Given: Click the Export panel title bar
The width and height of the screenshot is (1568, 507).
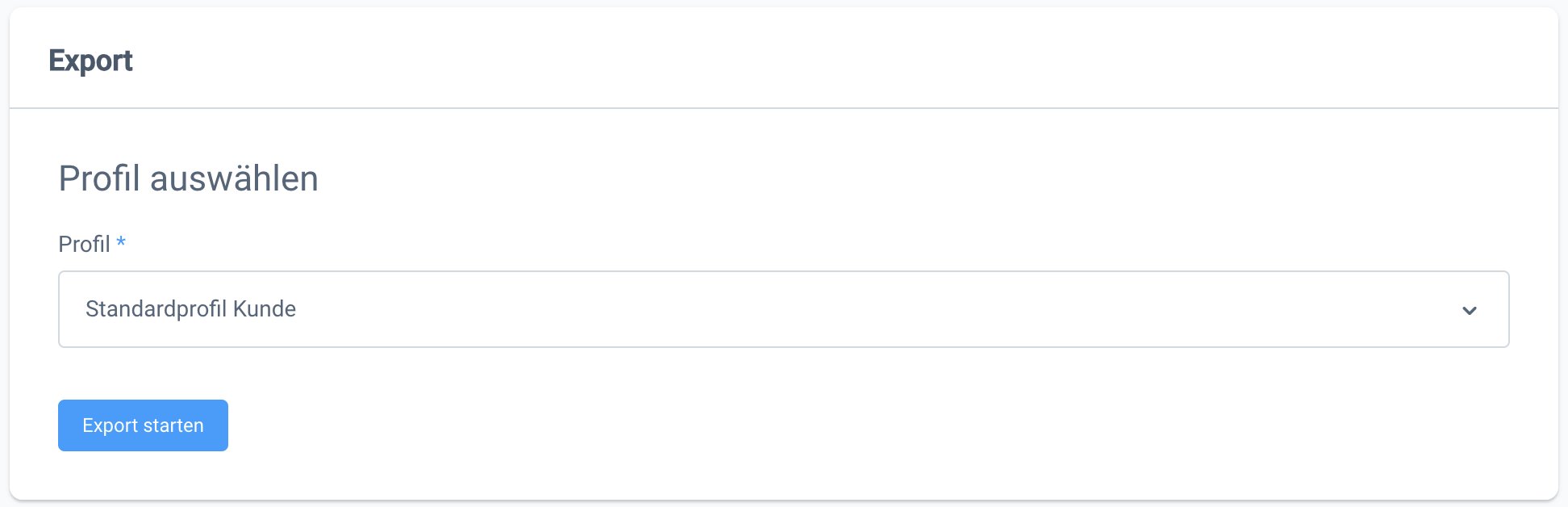Looking at the screenshot, I should click(91, 60).
